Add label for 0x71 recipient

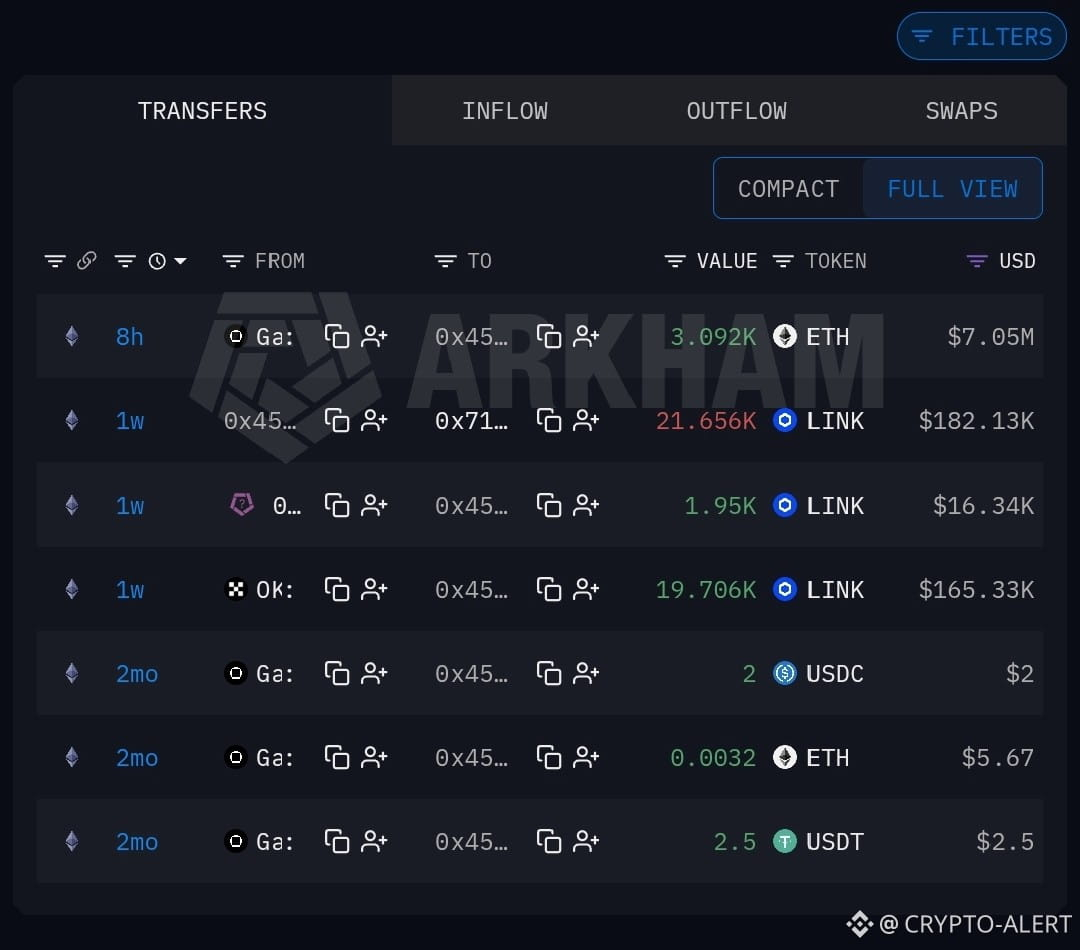[586, 420]
